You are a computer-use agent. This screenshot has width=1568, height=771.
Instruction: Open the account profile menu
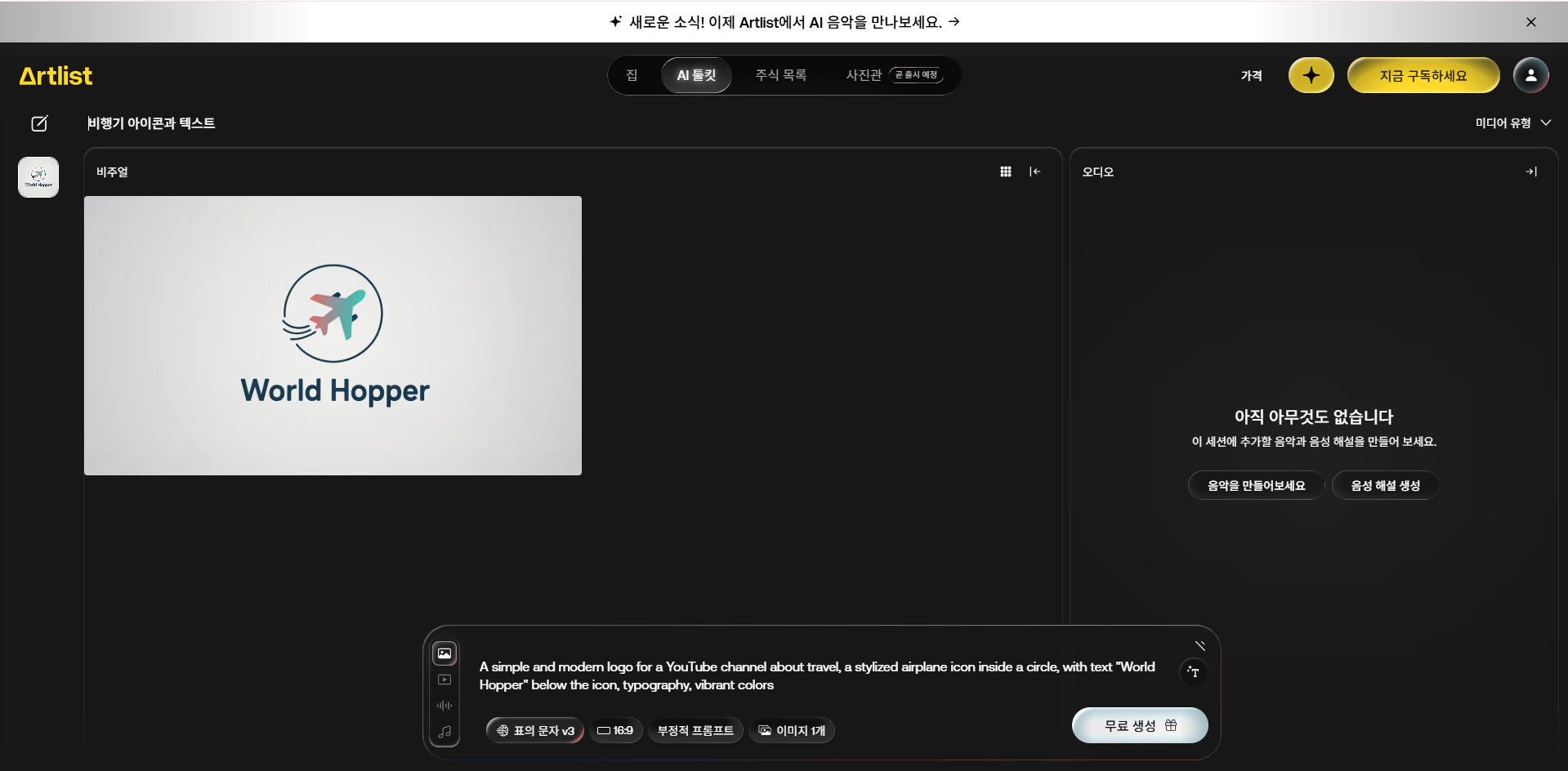click(x=1531, y=75)
